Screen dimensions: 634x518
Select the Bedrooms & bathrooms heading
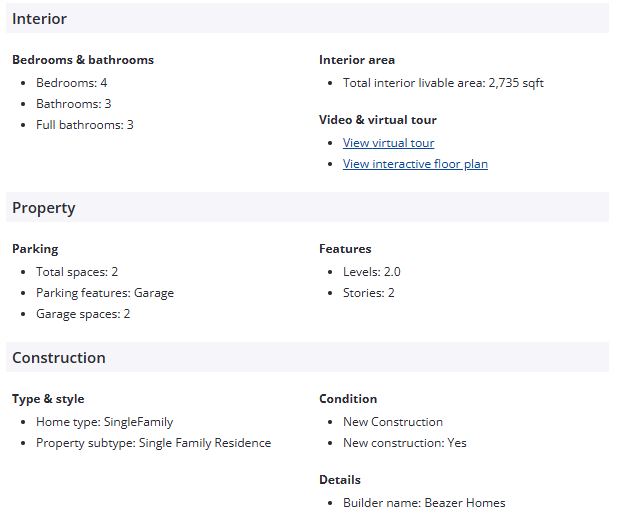point(83,60)
